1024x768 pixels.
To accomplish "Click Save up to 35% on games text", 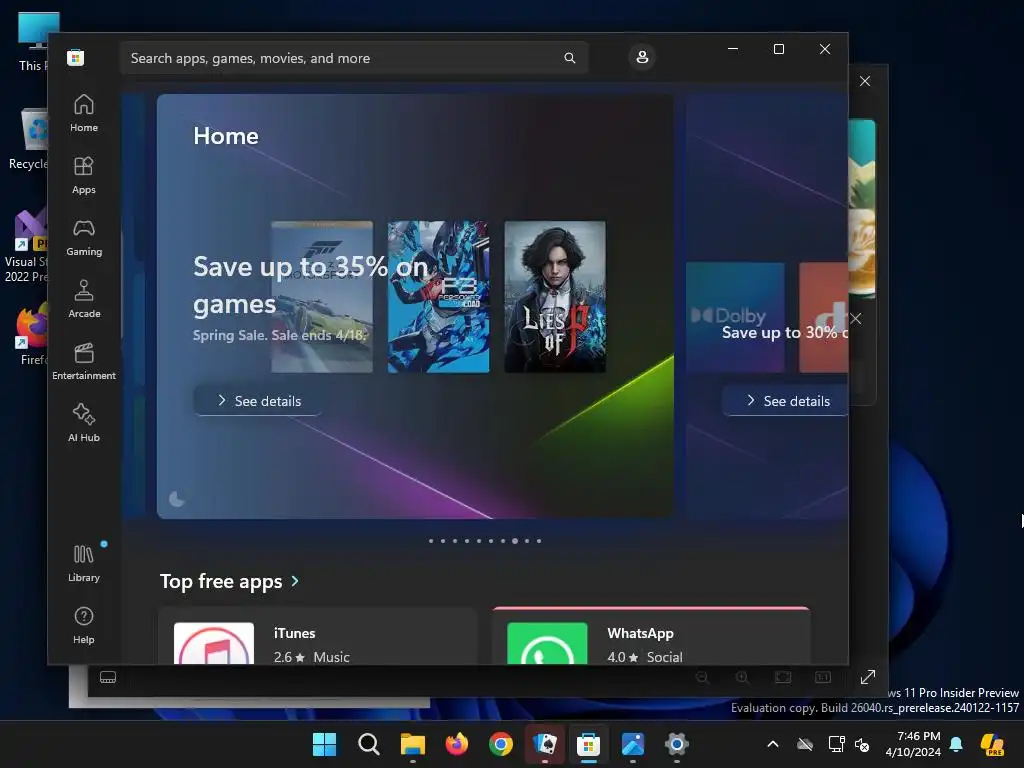I will [x=311, y=285].
